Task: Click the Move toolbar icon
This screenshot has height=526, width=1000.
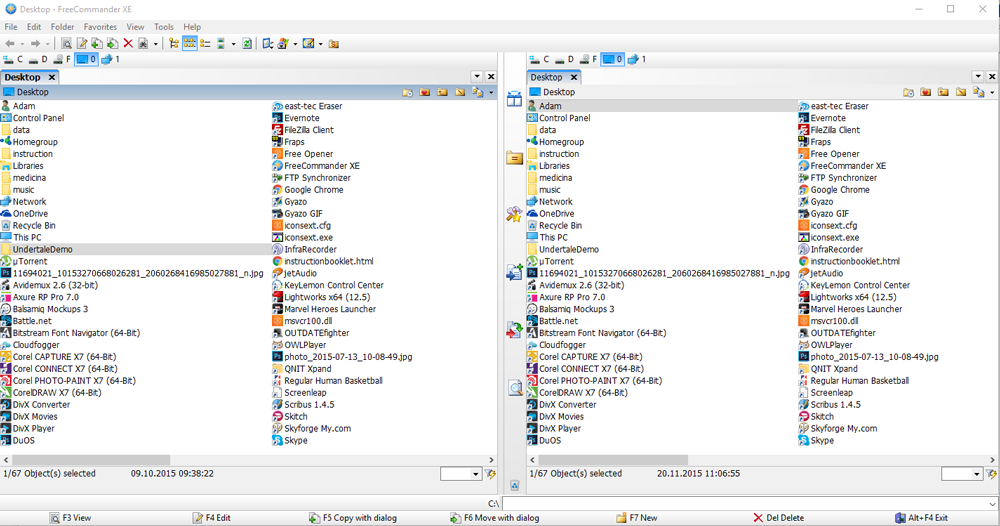Action: coord(112,43)
